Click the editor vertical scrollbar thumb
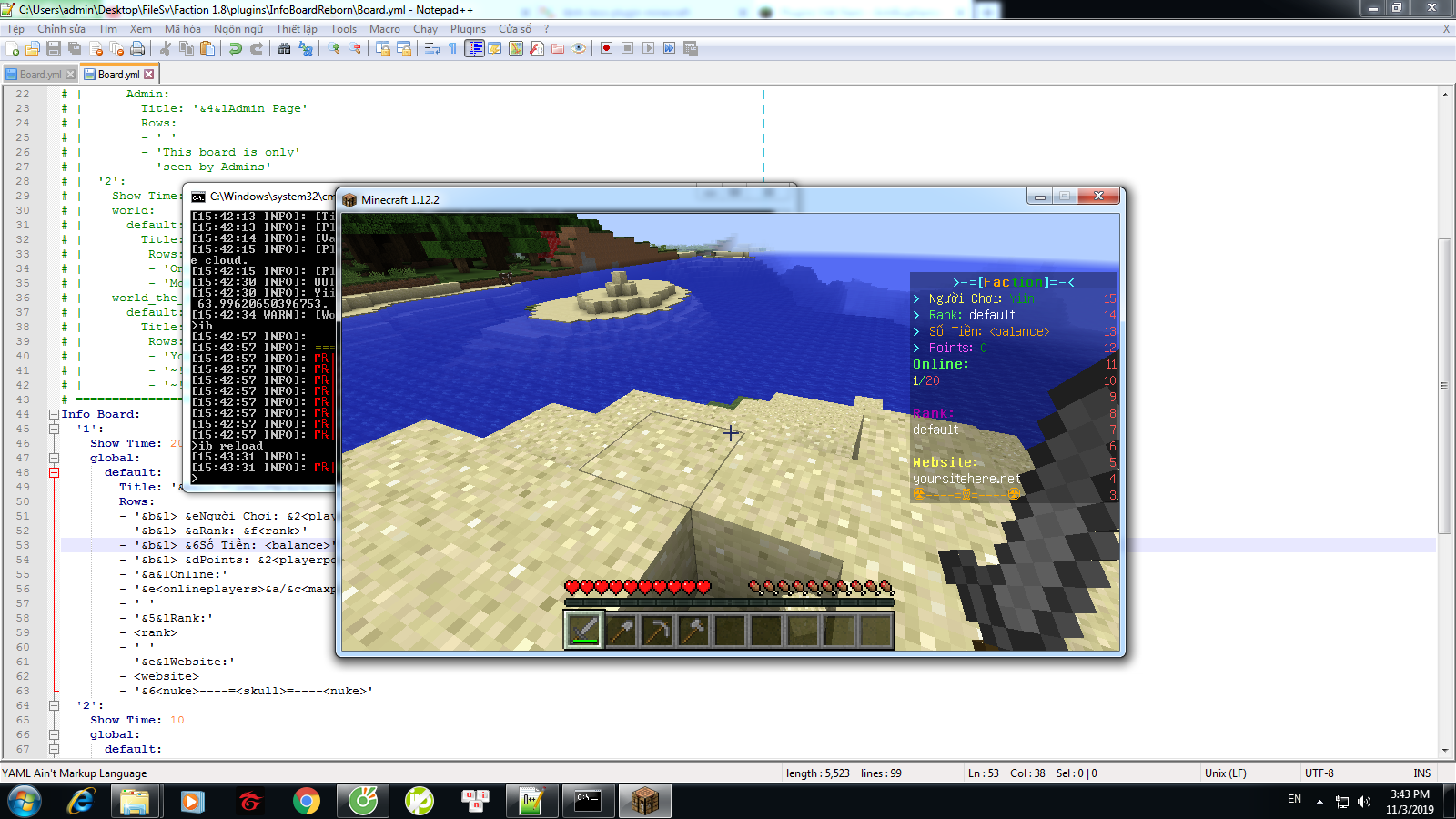1456x819 pixels. click(1444, 386)
